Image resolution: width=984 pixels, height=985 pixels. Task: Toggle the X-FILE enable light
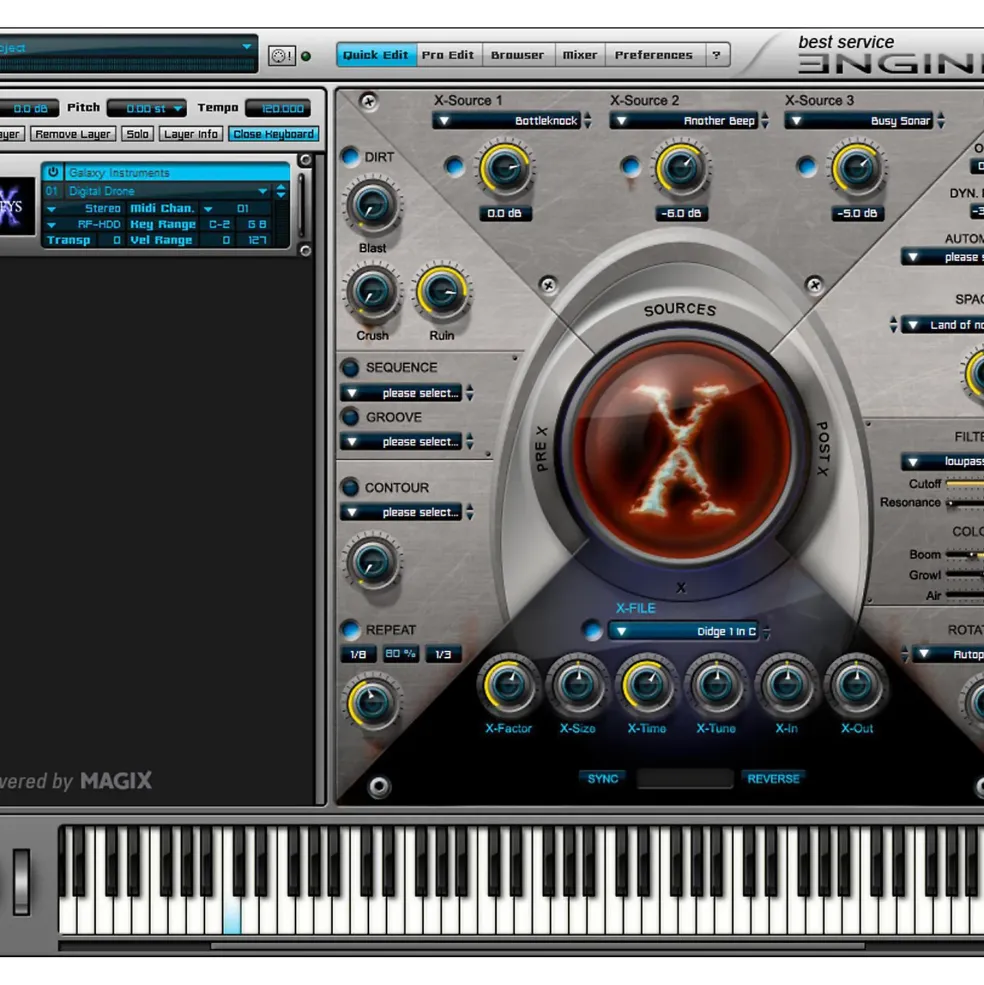pos(591,630)
